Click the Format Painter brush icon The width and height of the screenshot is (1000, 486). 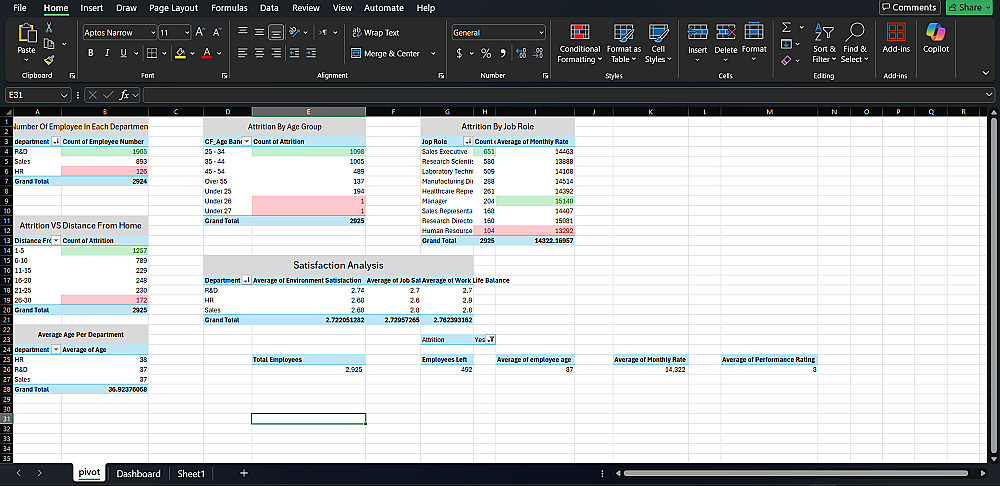[49, 60]
